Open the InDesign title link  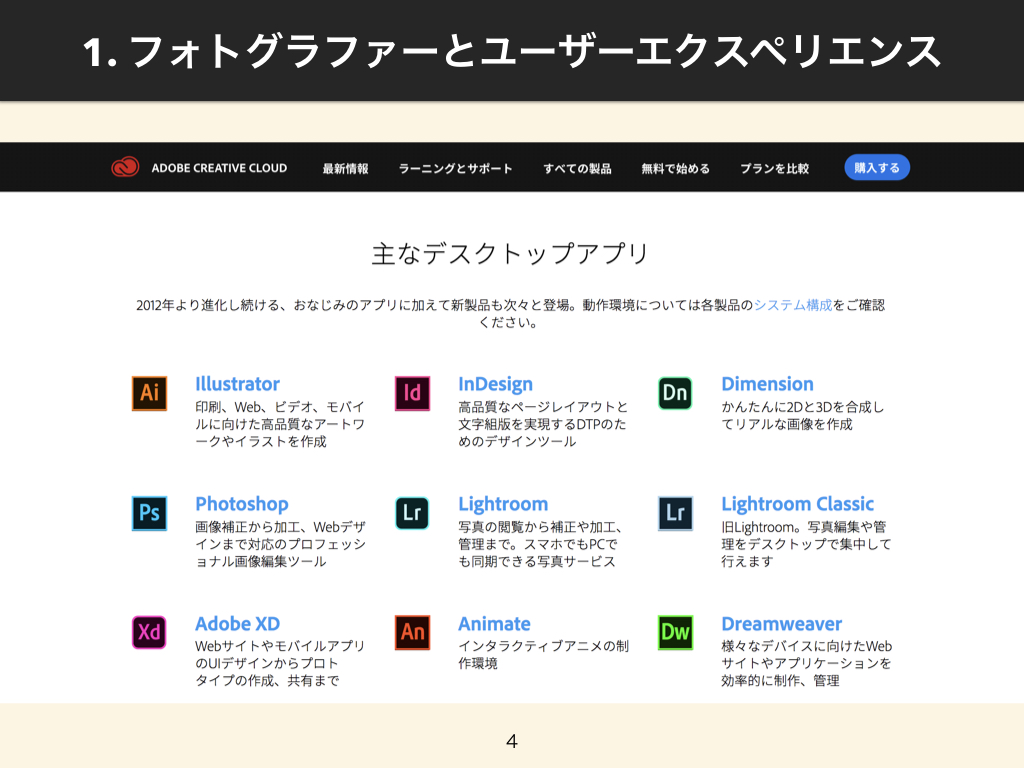coord(496,384)
